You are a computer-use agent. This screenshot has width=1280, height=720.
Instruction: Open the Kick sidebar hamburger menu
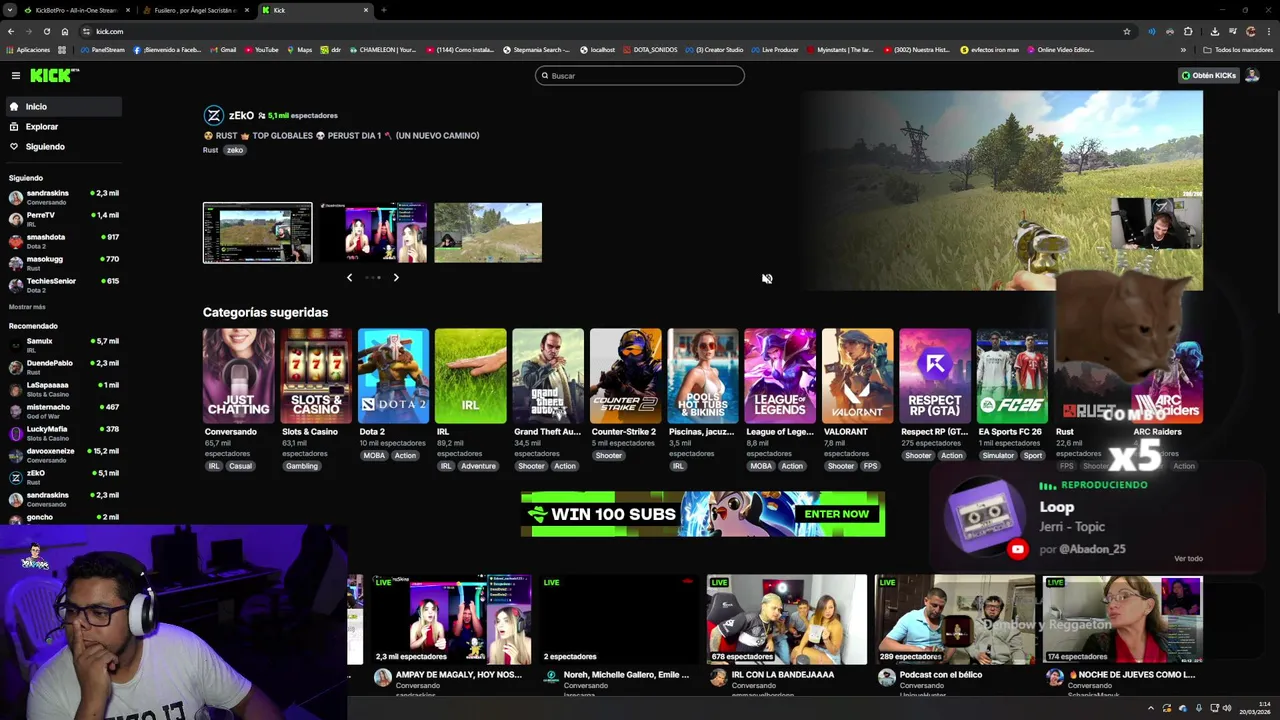coord(15,75)
